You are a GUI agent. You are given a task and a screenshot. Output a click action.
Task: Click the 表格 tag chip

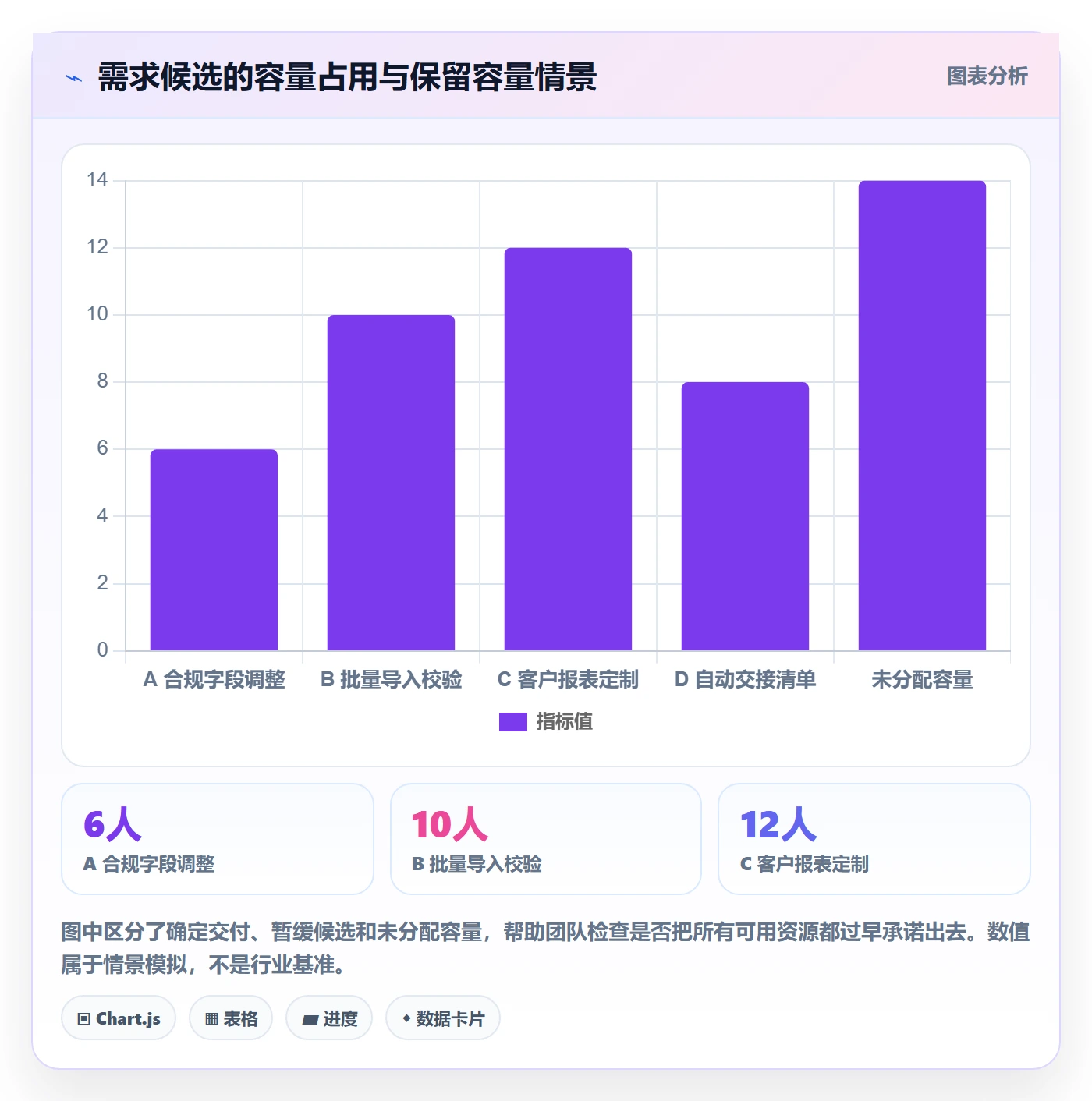231,1018
